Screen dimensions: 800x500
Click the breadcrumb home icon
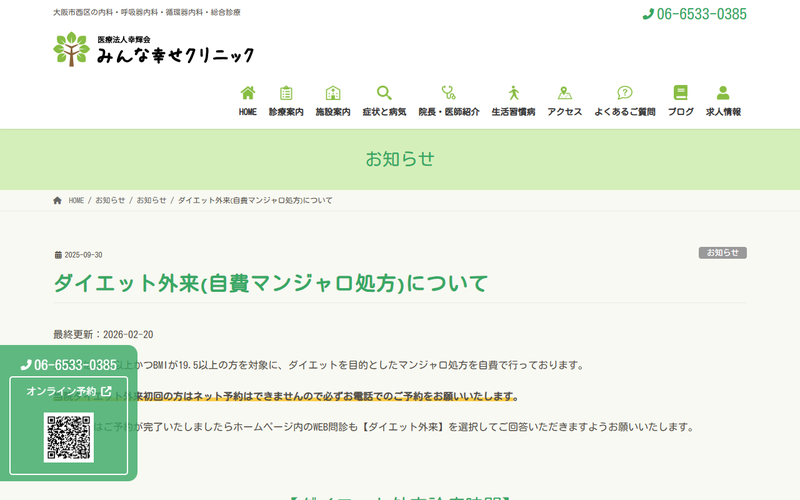(x=57, y=201)
